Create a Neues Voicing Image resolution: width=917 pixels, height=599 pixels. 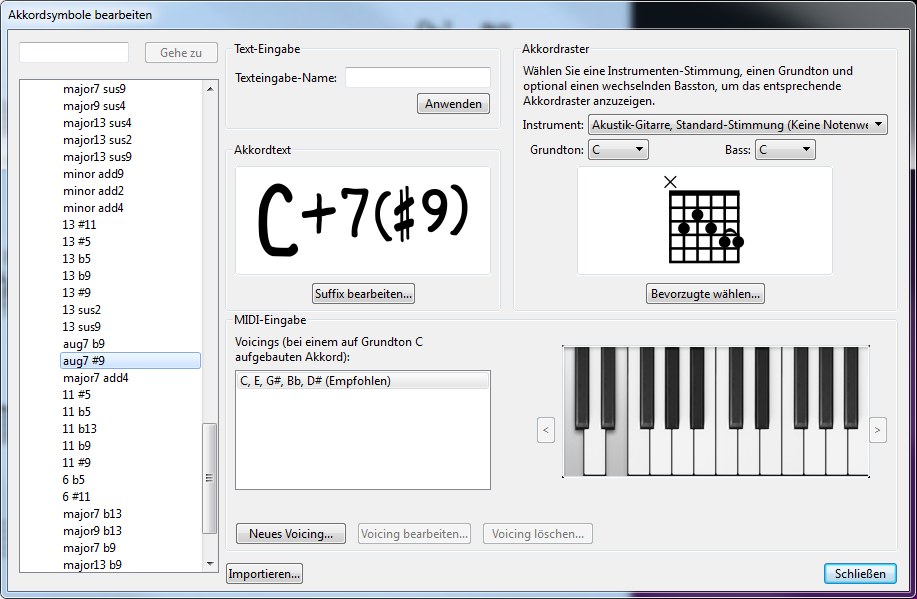point(291,533)
